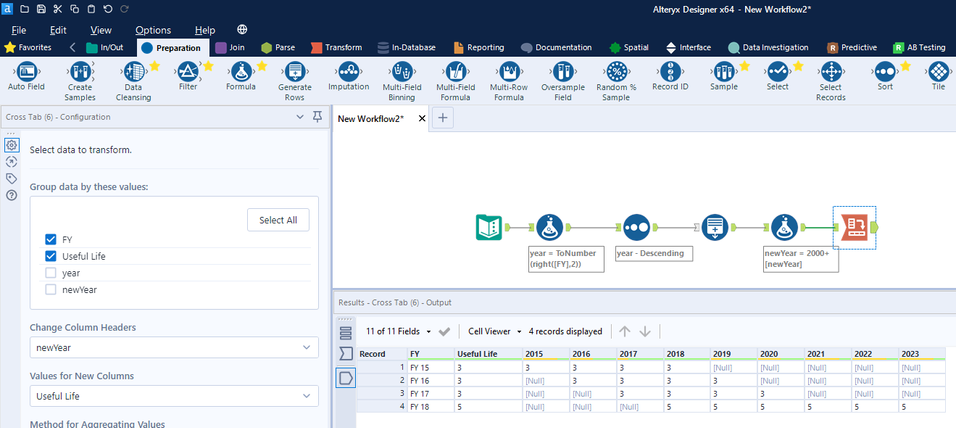Open the Values for New Columns dropdown
Image resolution: width=956 pixels, height=428 pixels.
coord(174,396)
